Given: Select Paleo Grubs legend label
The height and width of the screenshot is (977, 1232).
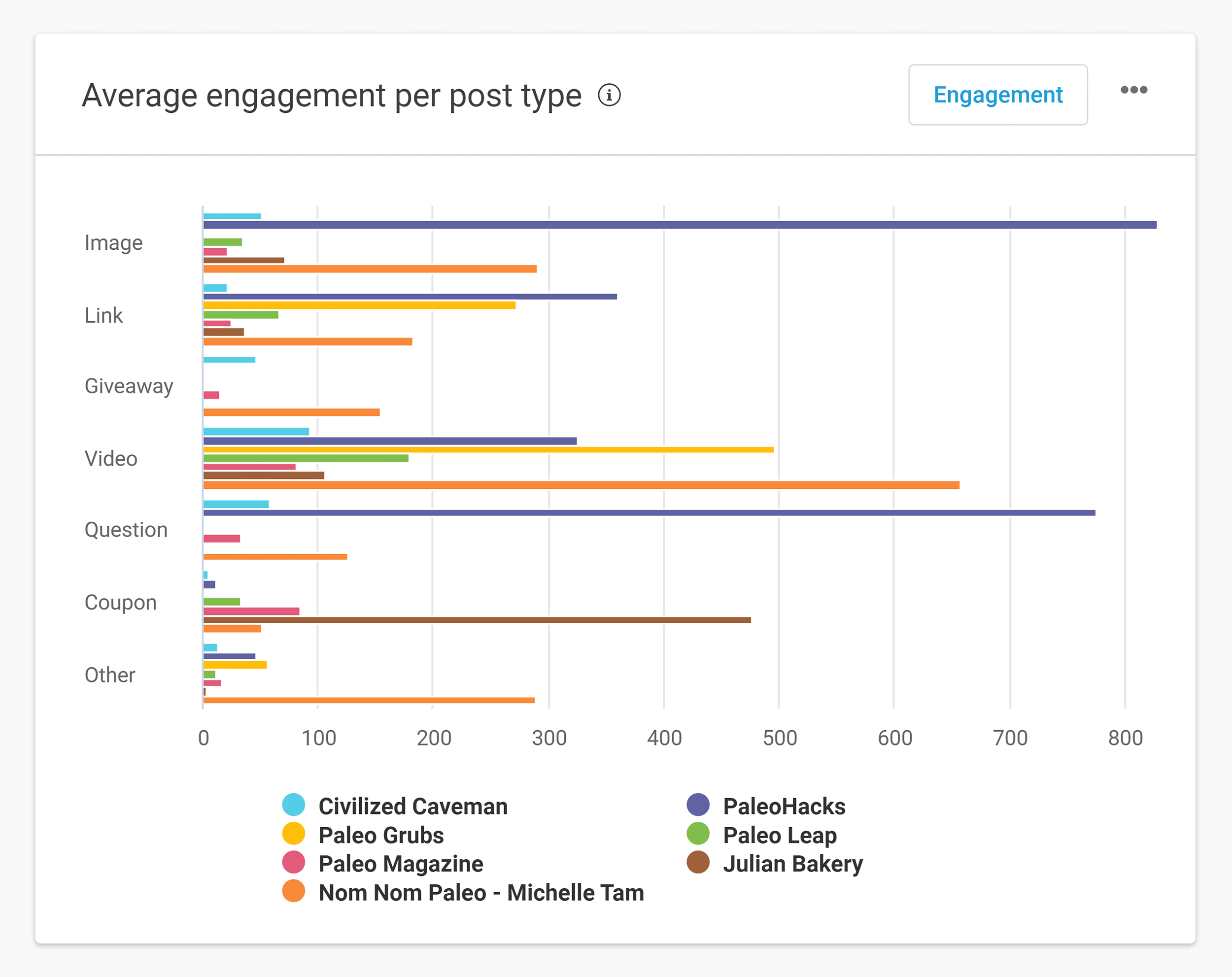Looking at the screenshot, I should click(381, 835).
